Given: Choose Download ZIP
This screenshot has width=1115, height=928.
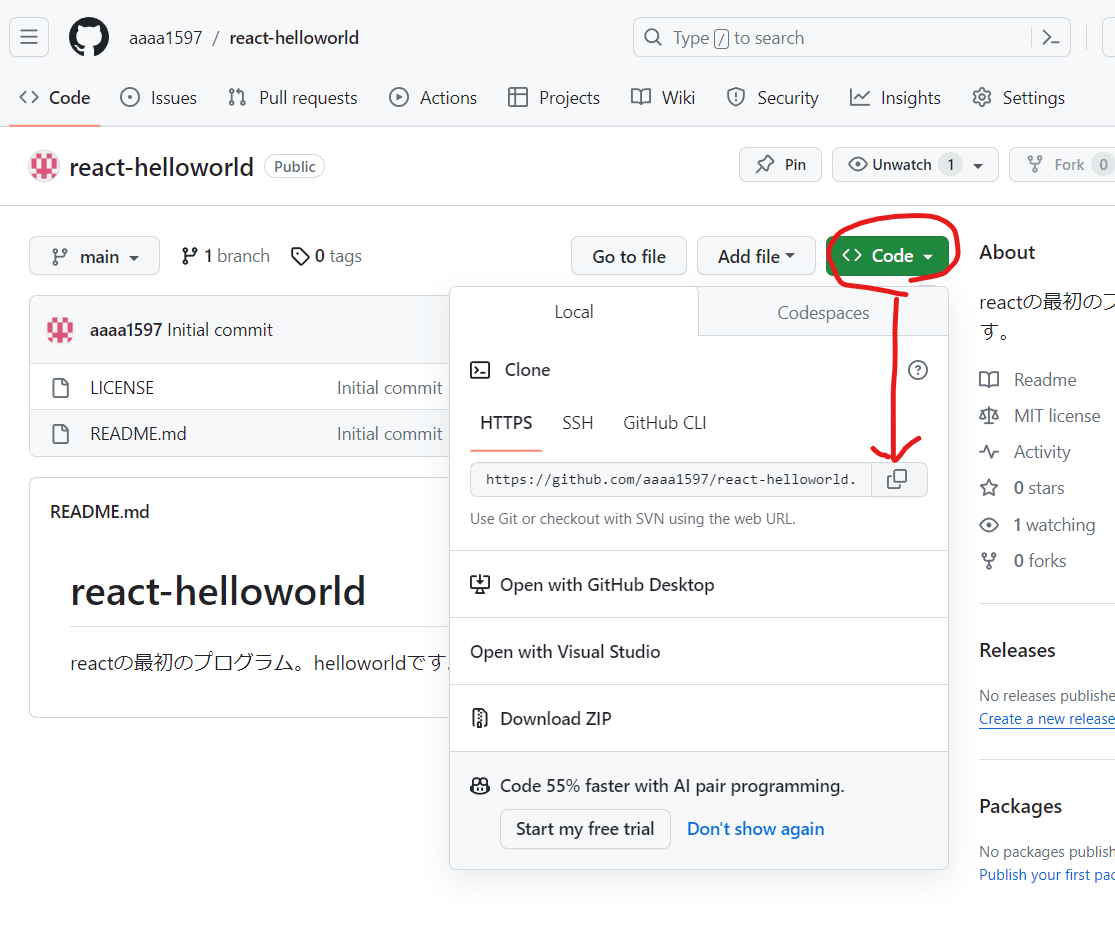Looking at the screenshot, I should 699,718.
